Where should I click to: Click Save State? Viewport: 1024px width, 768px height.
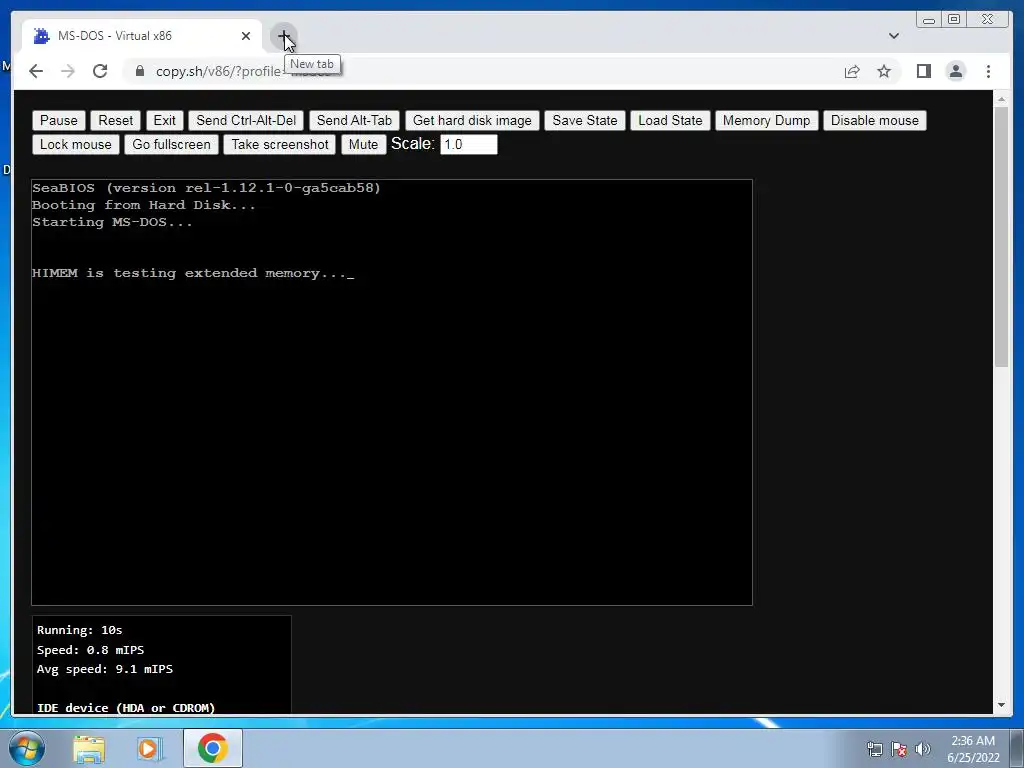point(584,120)
